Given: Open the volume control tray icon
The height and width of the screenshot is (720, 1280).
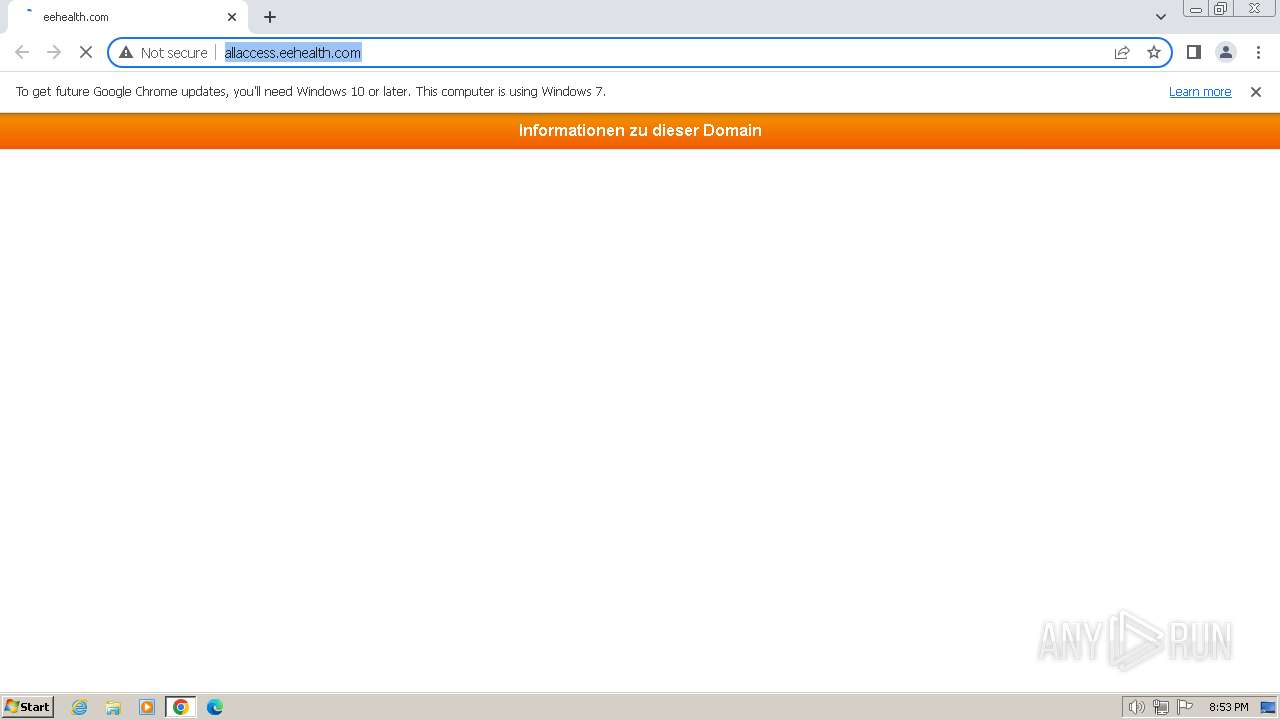Looking at the screenshot, I should 1136,707.
